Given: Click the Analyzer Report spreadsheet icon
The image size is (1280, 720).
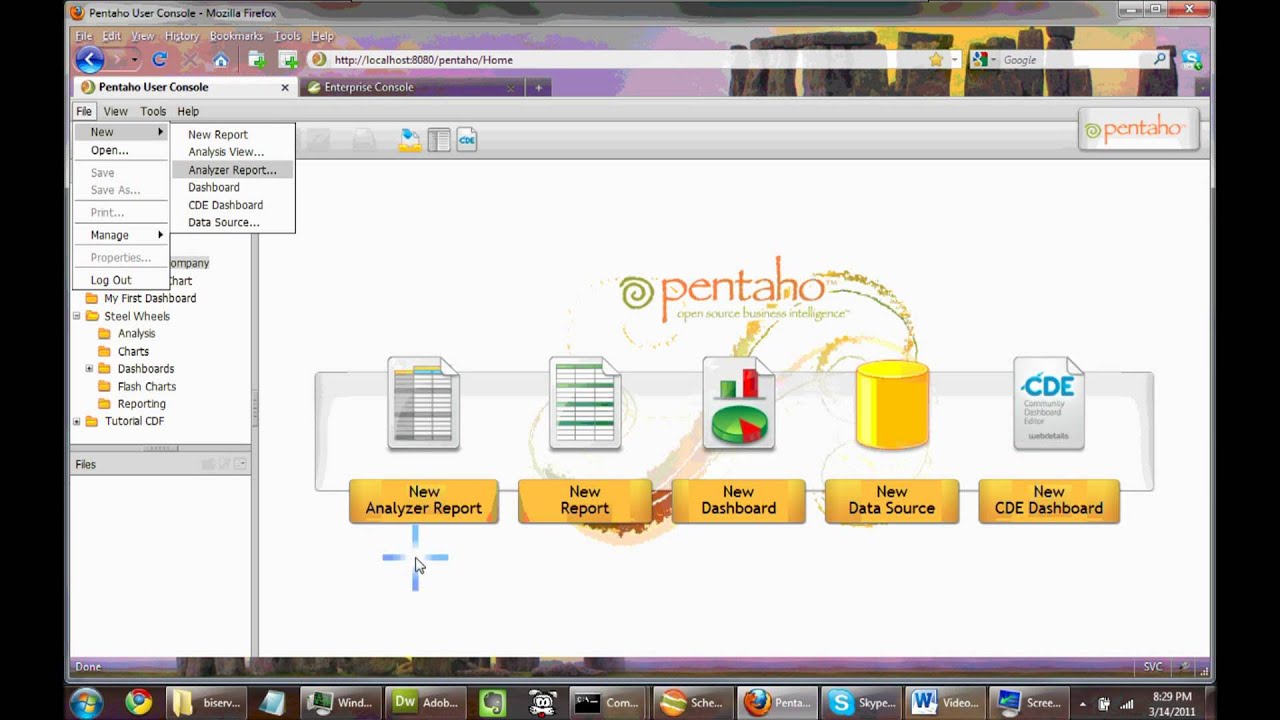Looking at the screenshot, I should coord(423,403).
